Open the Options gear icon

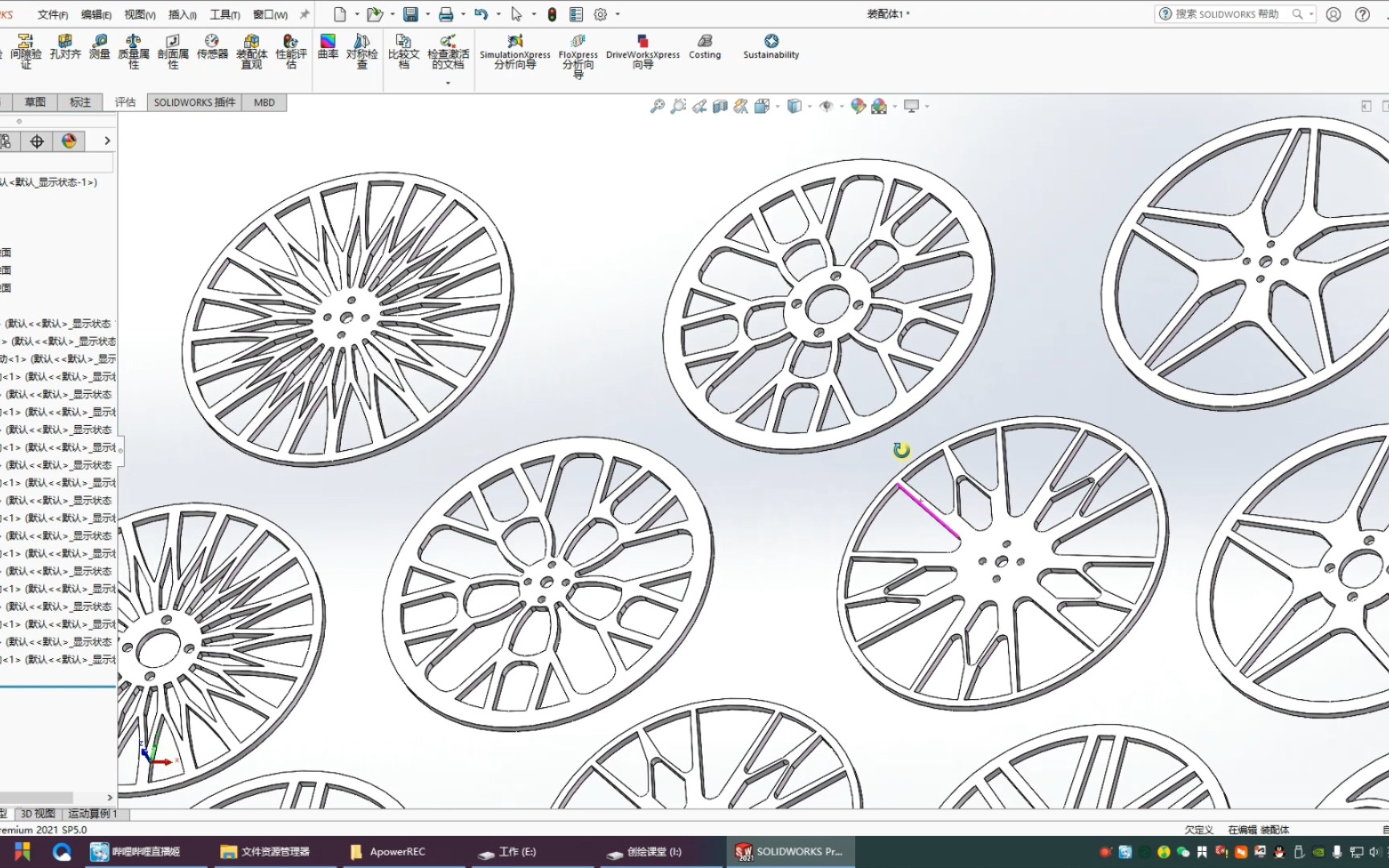point(600,14)
